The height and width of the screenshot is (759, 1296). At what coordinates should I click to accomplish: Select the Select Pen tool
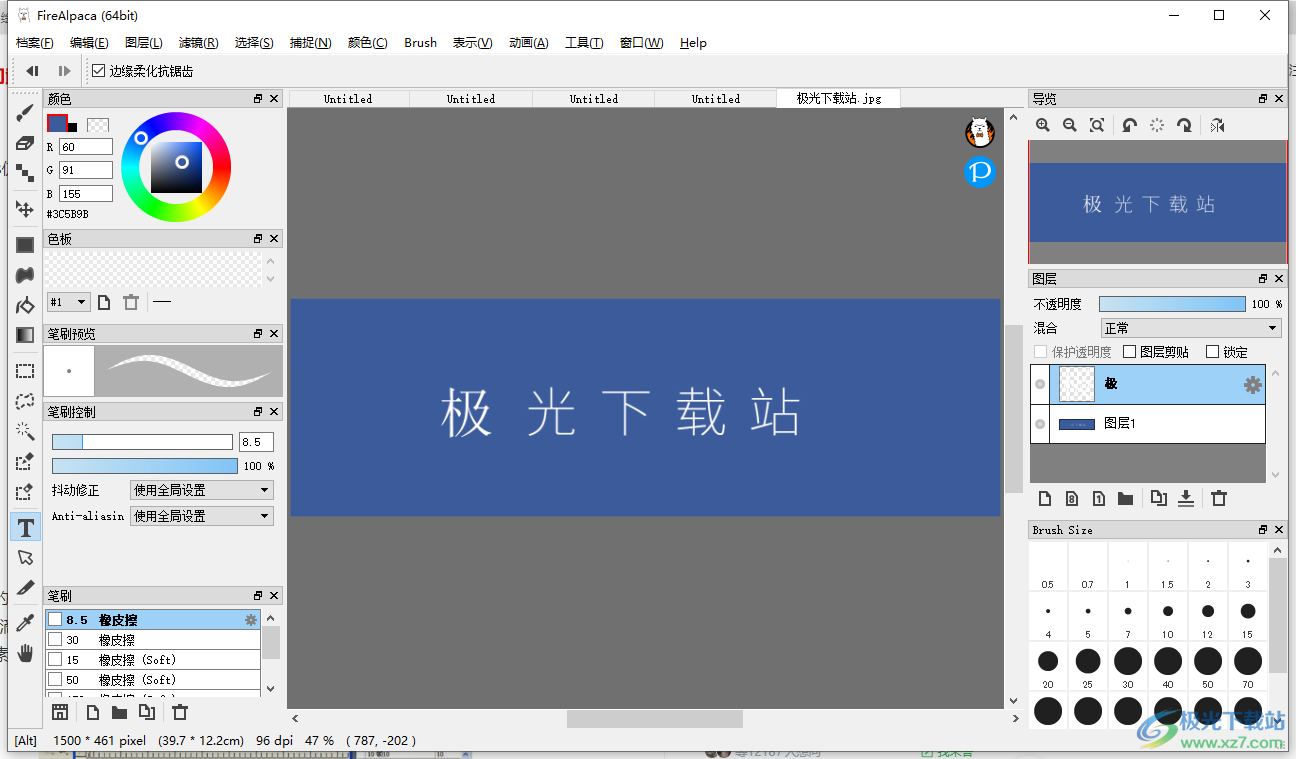pos(25,462)
